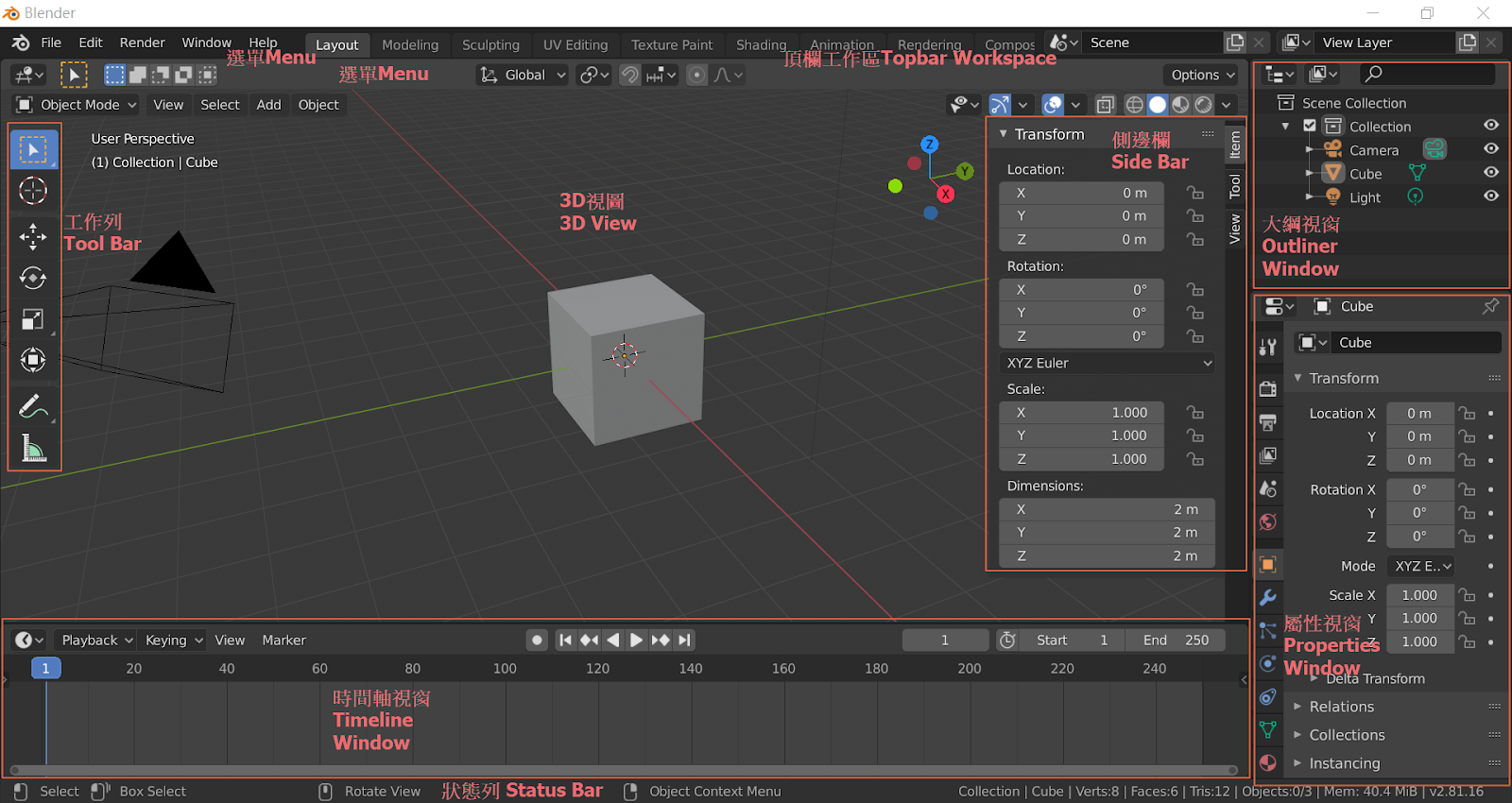This screenshot has height=803, width=1512.
Task: Open the Add menu in viewport
Action: (268, 105)
